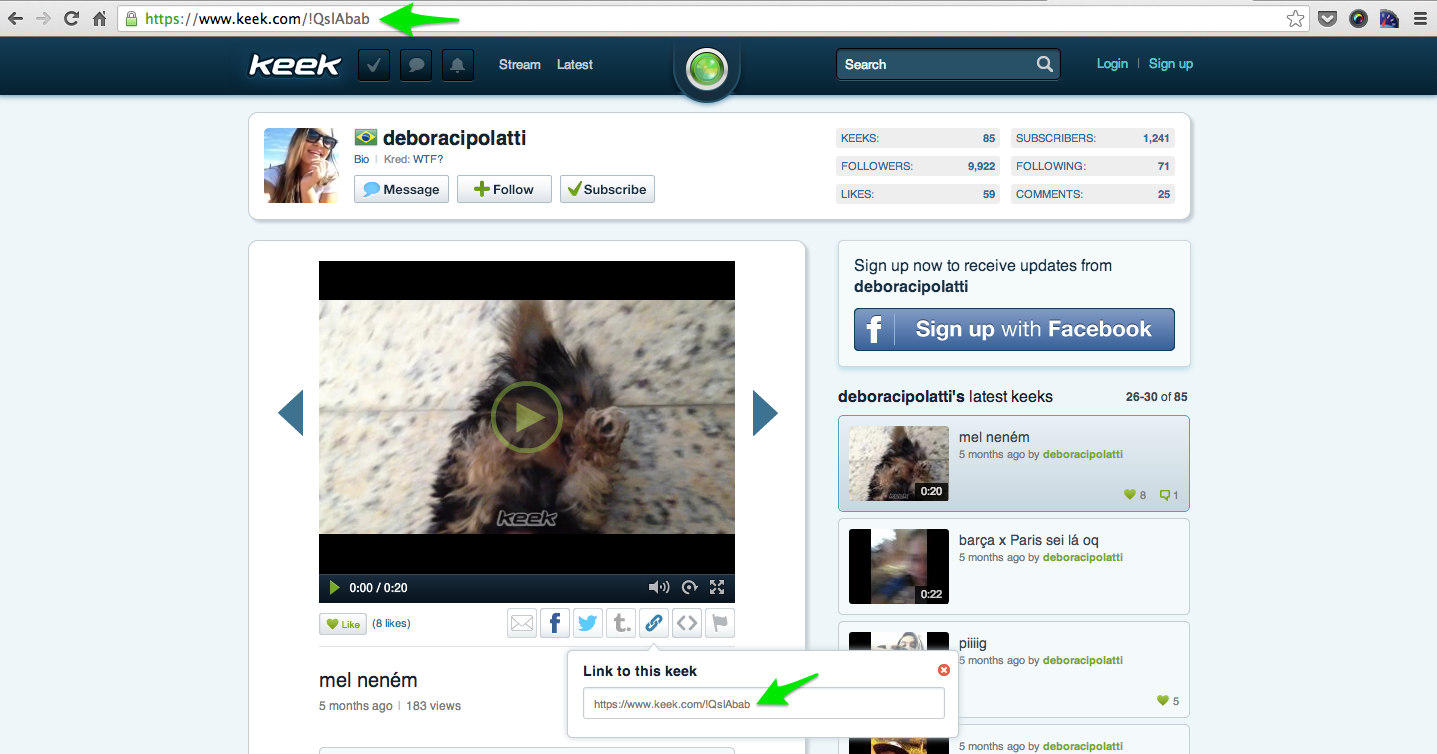View the KEEKS count stat
This screenshot has height=754, width=1437.
click(x=918, y=139)
